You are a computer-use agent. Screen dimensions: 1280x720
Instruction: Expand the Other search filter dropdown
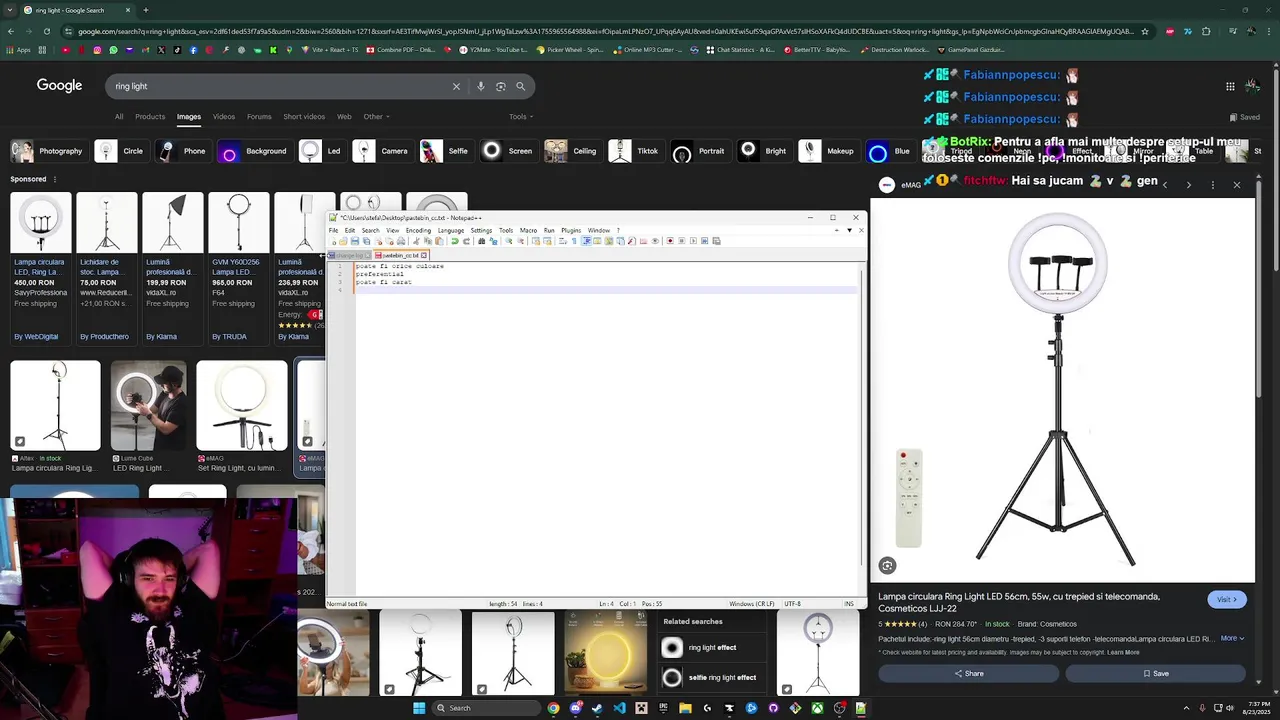click(376, 117)
